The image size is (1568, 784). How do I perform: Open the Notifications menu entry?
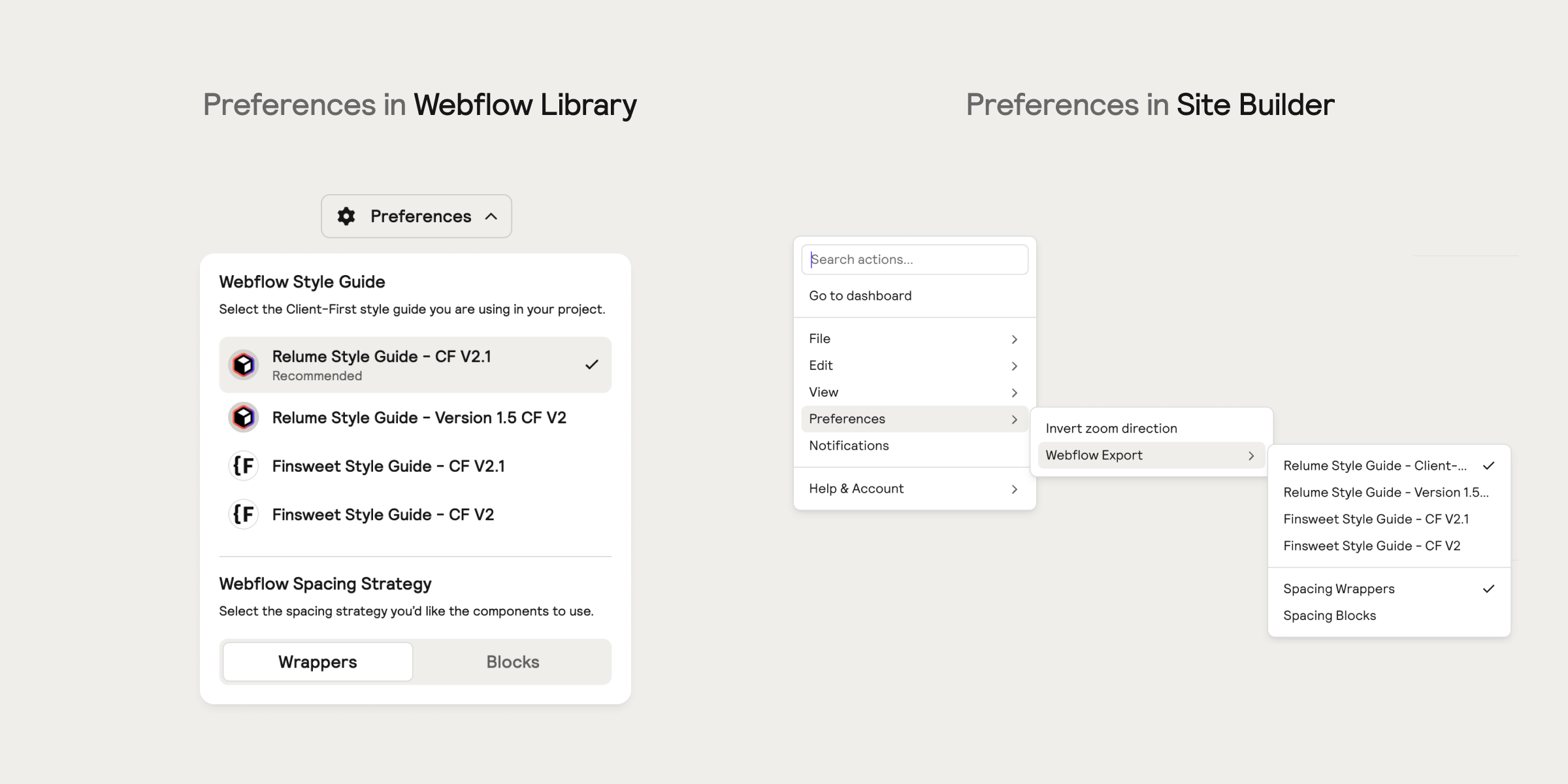coord(849,446)
